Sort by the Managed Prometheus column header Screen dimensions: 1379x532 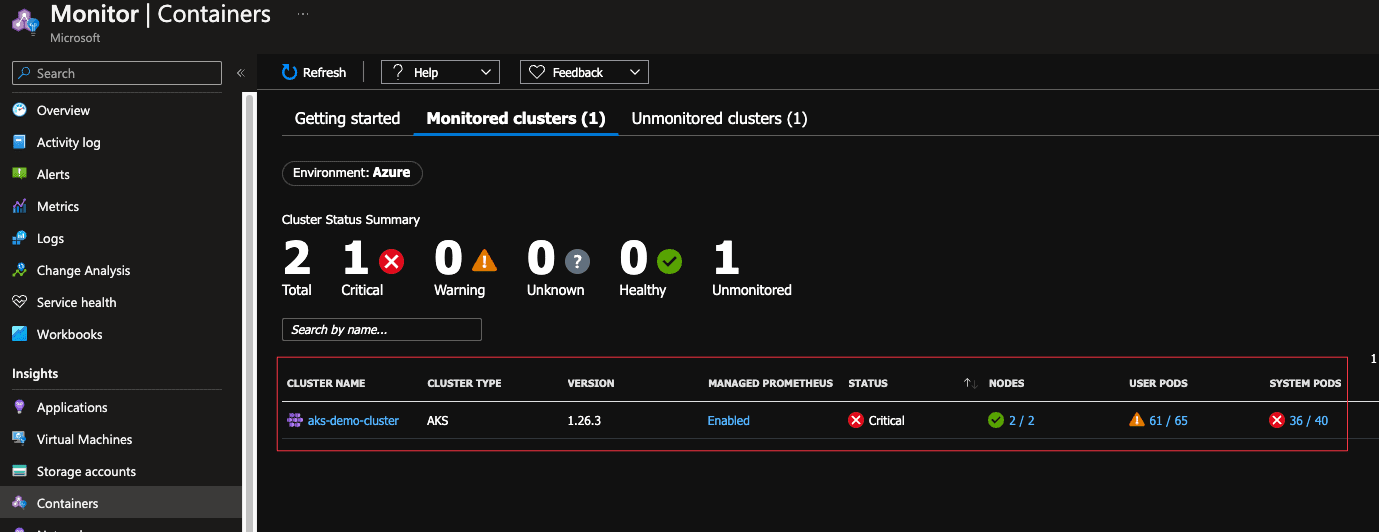click(770, 383)
